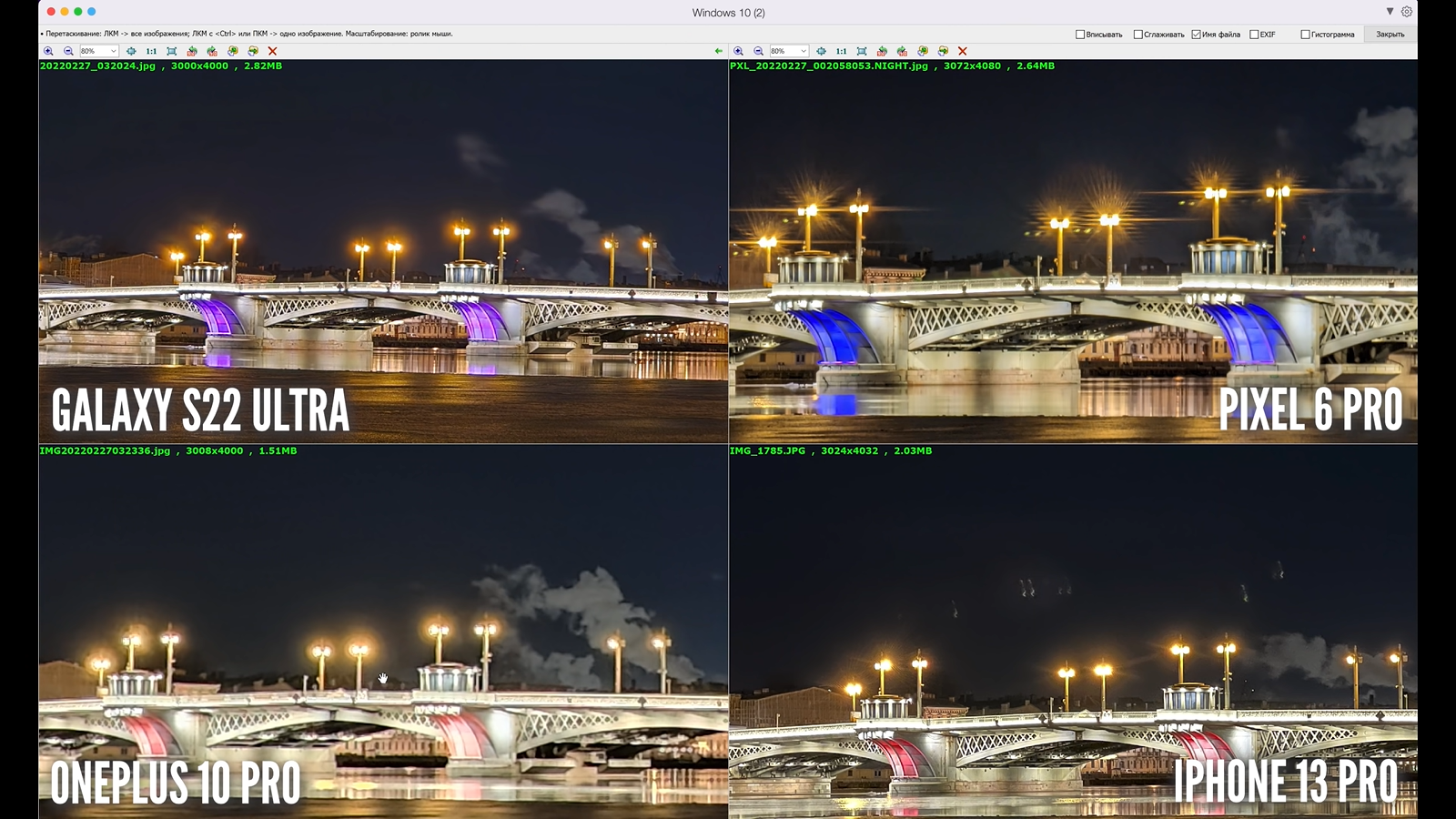This screenshot has height=819, width=1456.
Task: Enable the Гистограмма checkbox
Action: click(1305, 35)
